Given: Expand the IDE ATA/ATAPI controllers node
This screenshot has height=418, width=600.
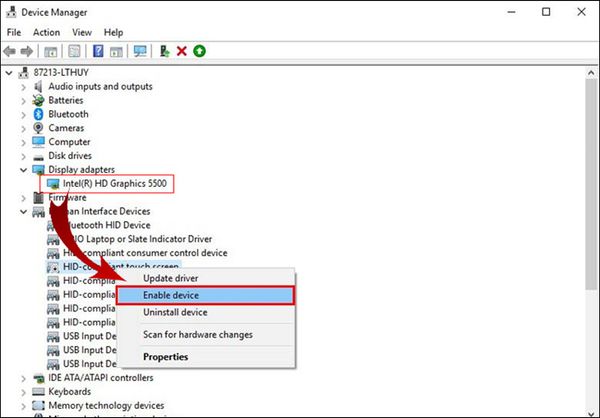Looking at the screenshot, I should click(24, 378).
